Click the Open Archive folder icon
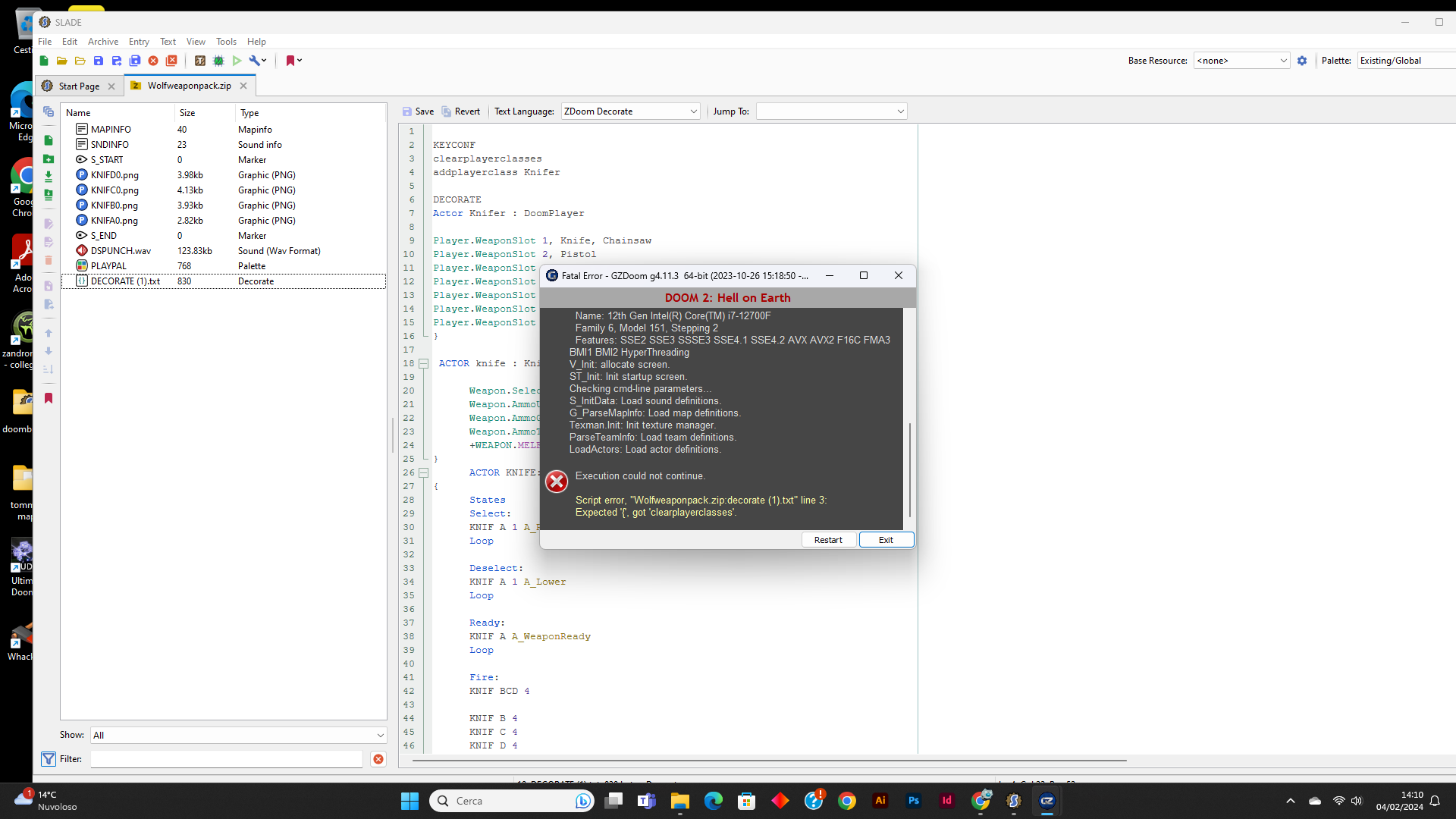 pyautogui.click(x=62, y=61)
